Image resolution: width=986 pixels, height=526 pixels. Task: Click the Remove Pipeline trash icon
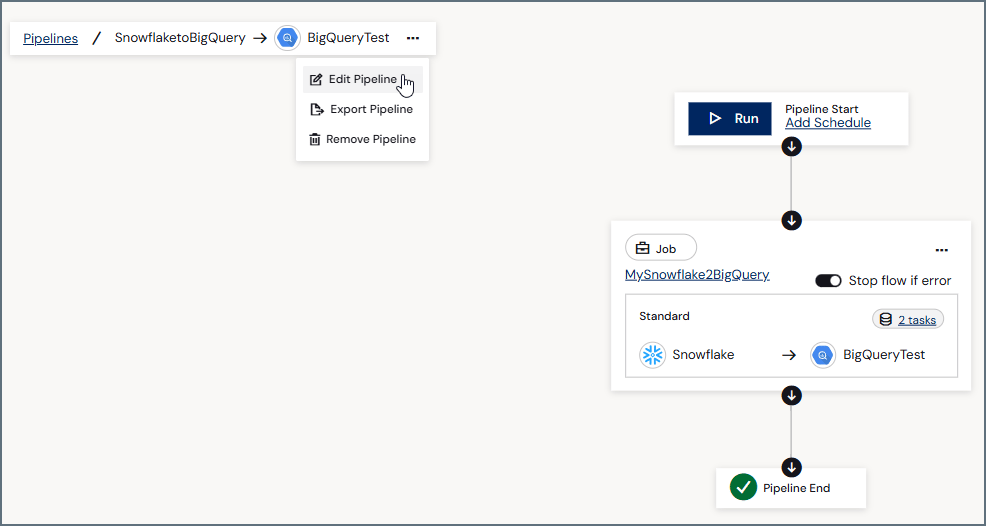coord(315,139)
